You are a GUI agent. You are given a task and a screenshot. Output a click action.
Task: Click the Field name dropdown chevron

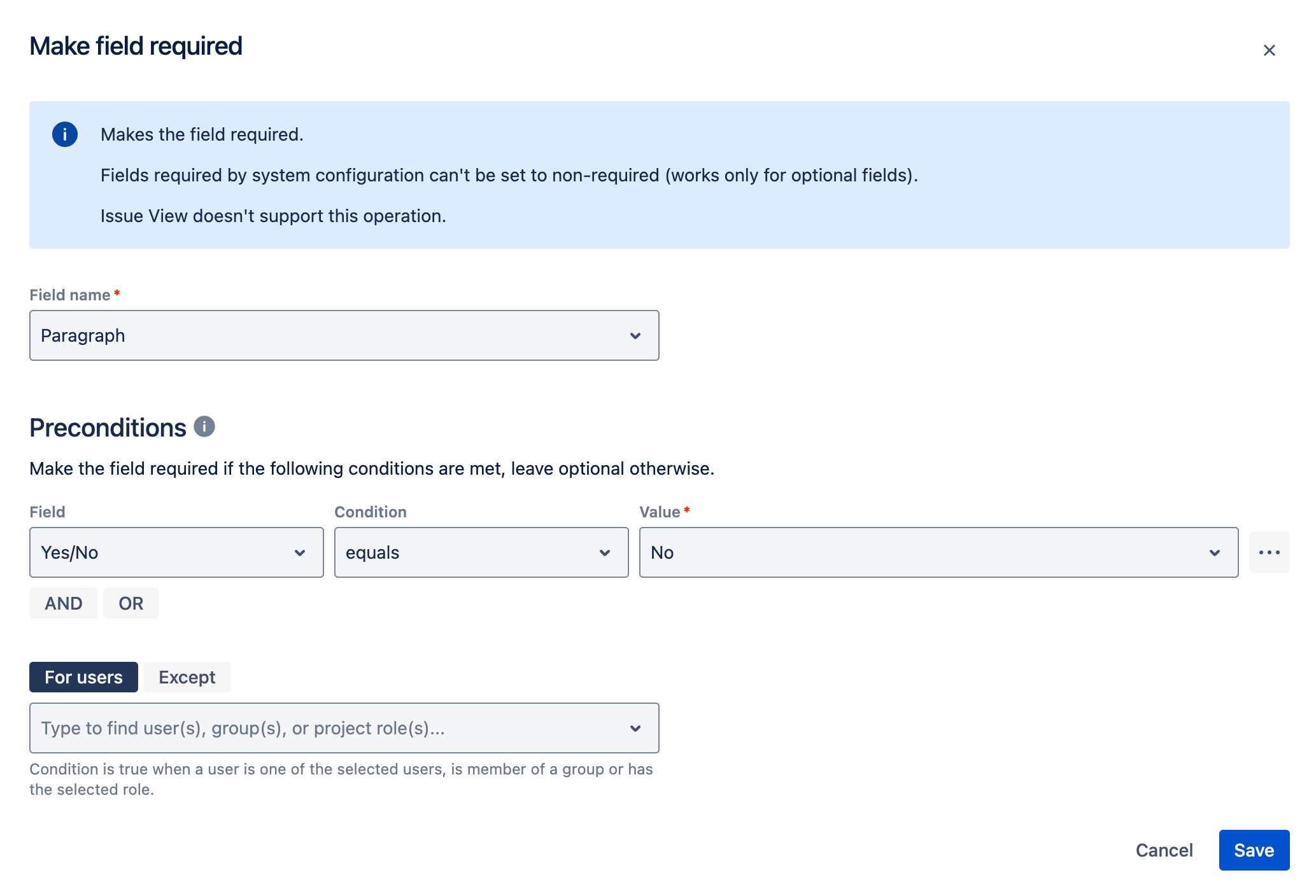[x=635, y=336]
